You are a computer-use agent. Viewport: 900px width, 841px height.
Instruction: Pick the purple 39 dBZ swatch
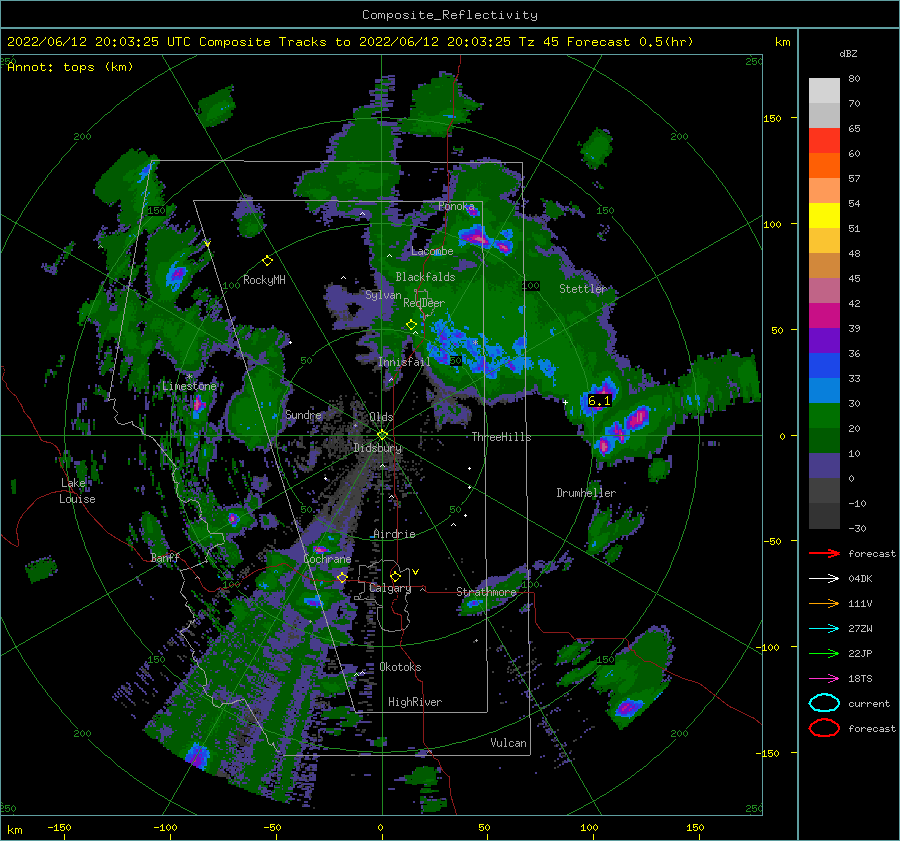click(824, 340)
